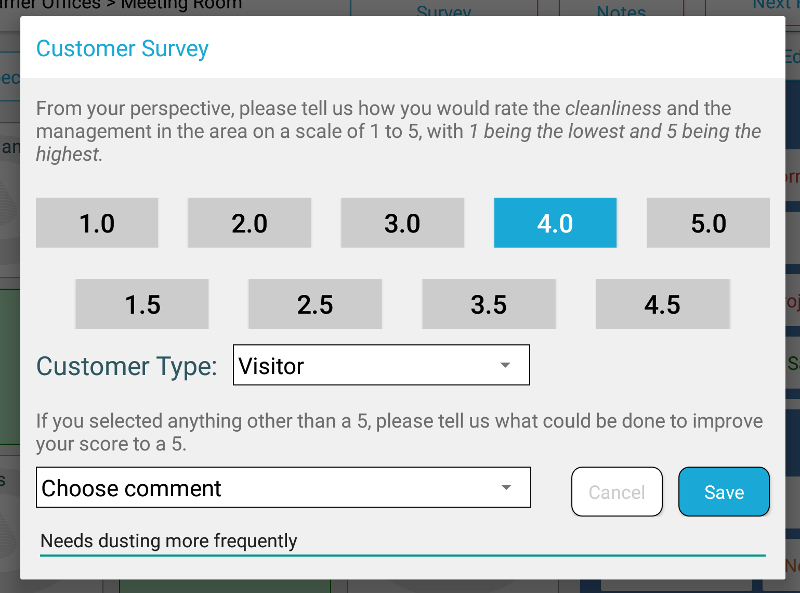800x593 pixels.
Task: Switch to the Notes tab
Action: coord(621,10)
